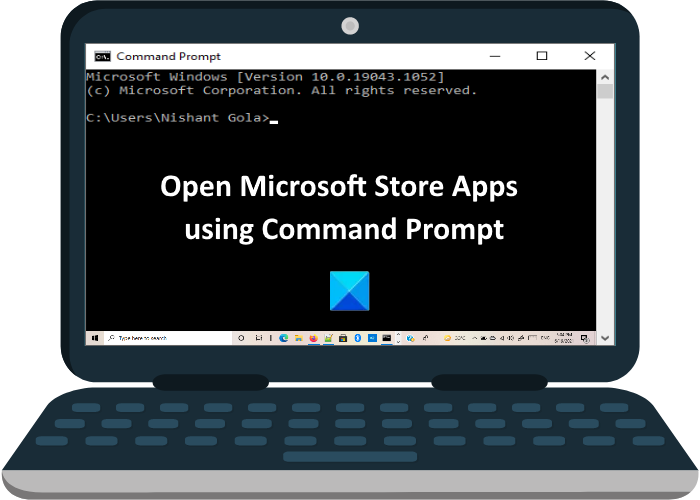Open Microsoft Store from taskbar
This screenshot has width=700, height=500.
[x=343, y=338]
